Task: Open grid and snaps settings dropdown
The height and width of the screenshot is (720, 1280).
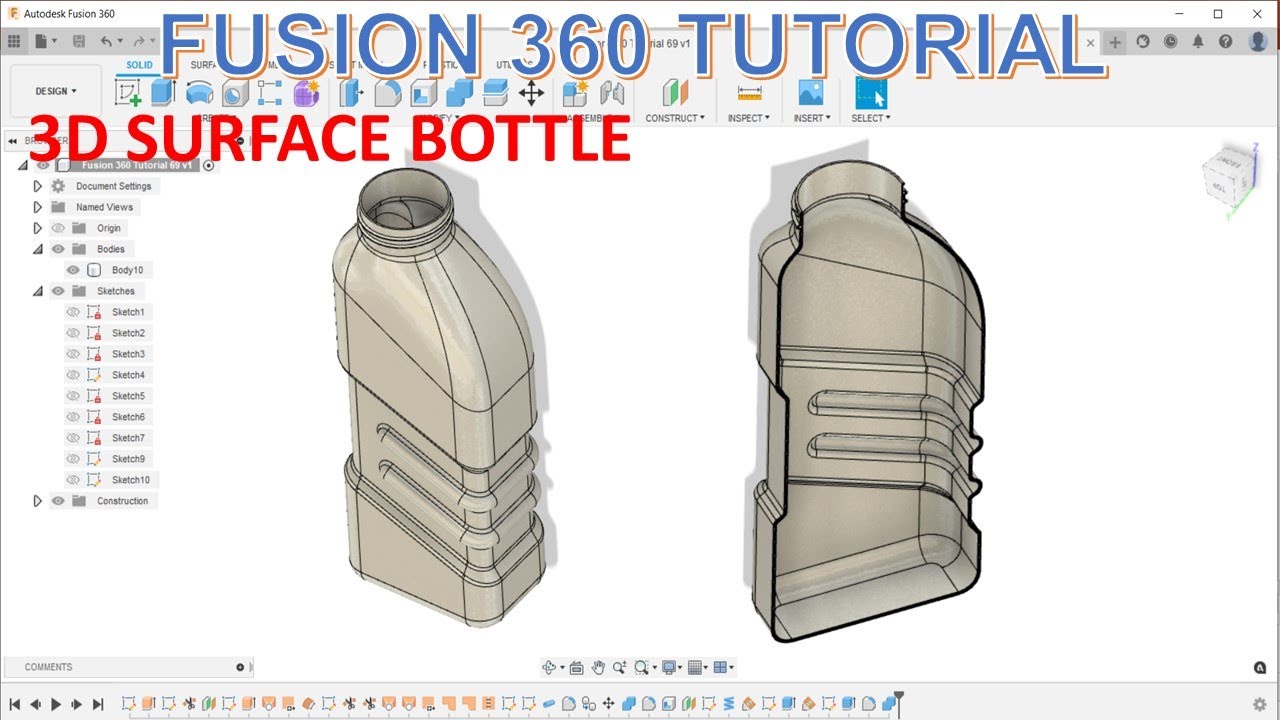Action: pyautogui.click(x=698, y=667)
